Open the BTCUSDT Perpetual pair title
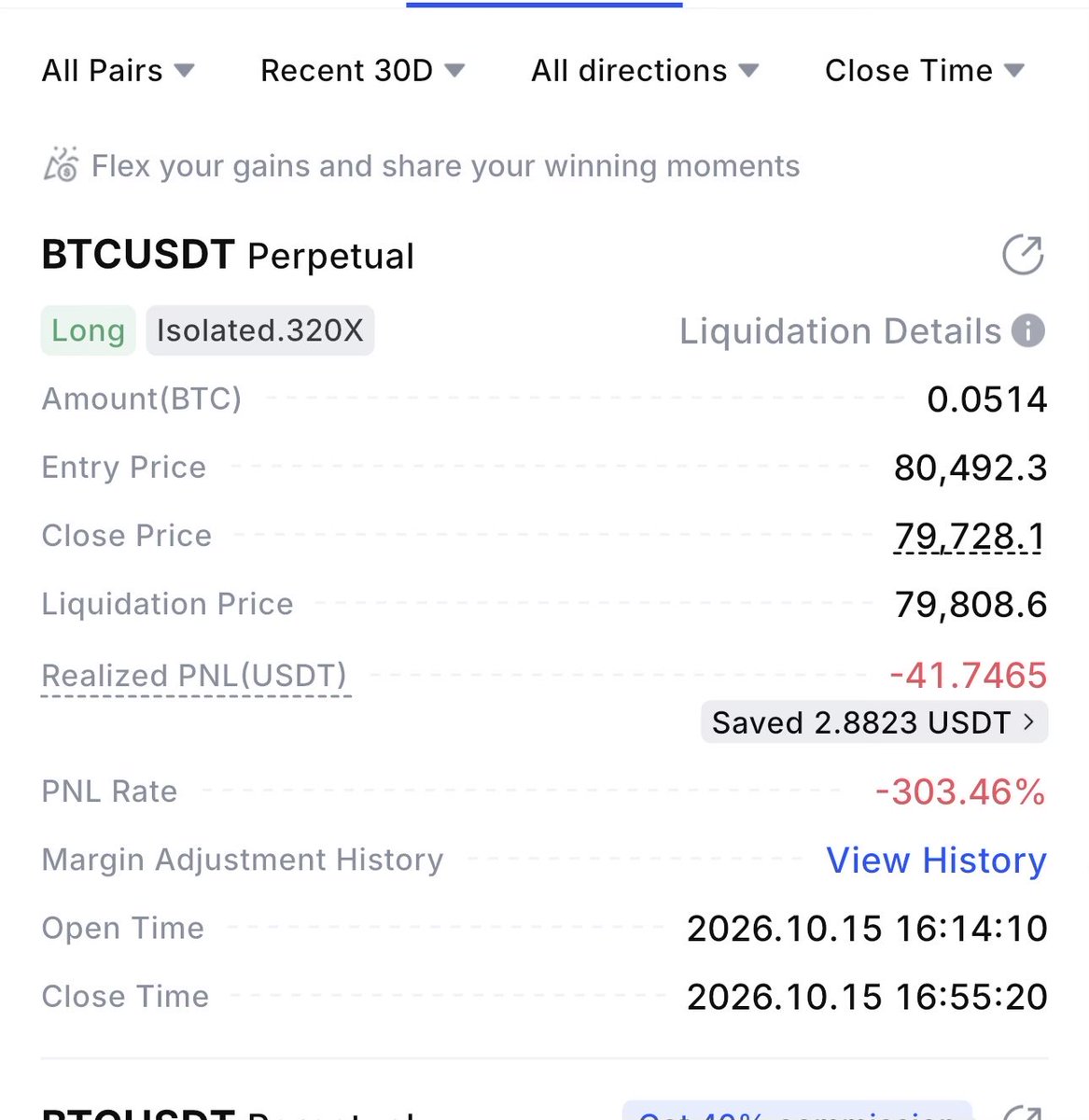 pos(228,255)
